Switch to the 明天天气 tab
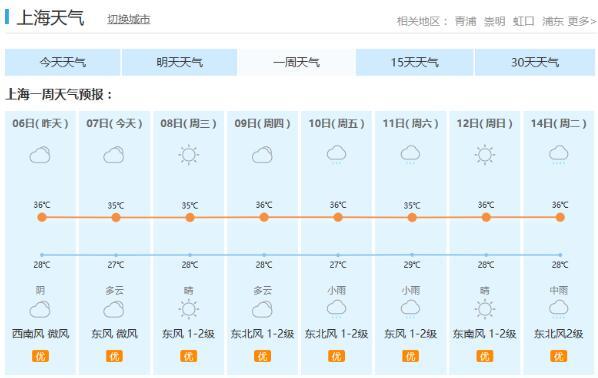The image size is (598, 378). 180,62
